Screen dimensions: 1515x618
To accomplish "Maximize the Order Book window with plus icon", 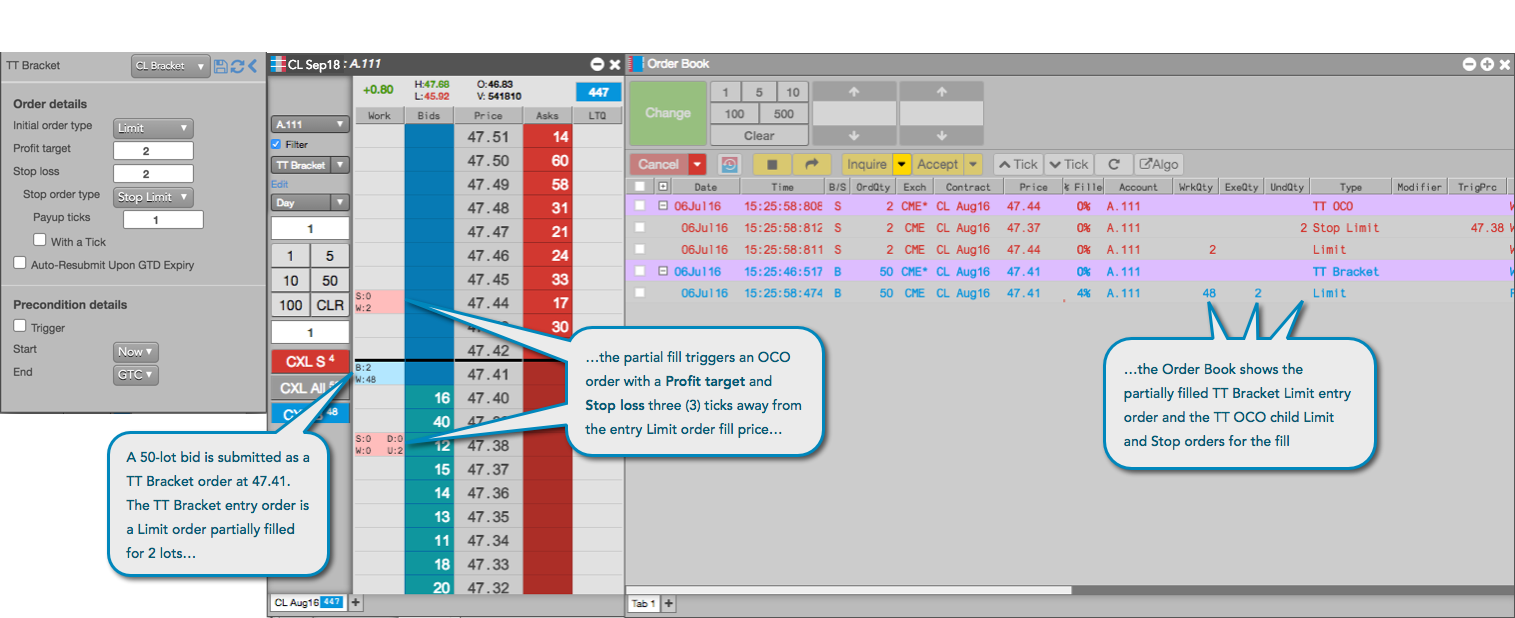I will (1487, 64).
